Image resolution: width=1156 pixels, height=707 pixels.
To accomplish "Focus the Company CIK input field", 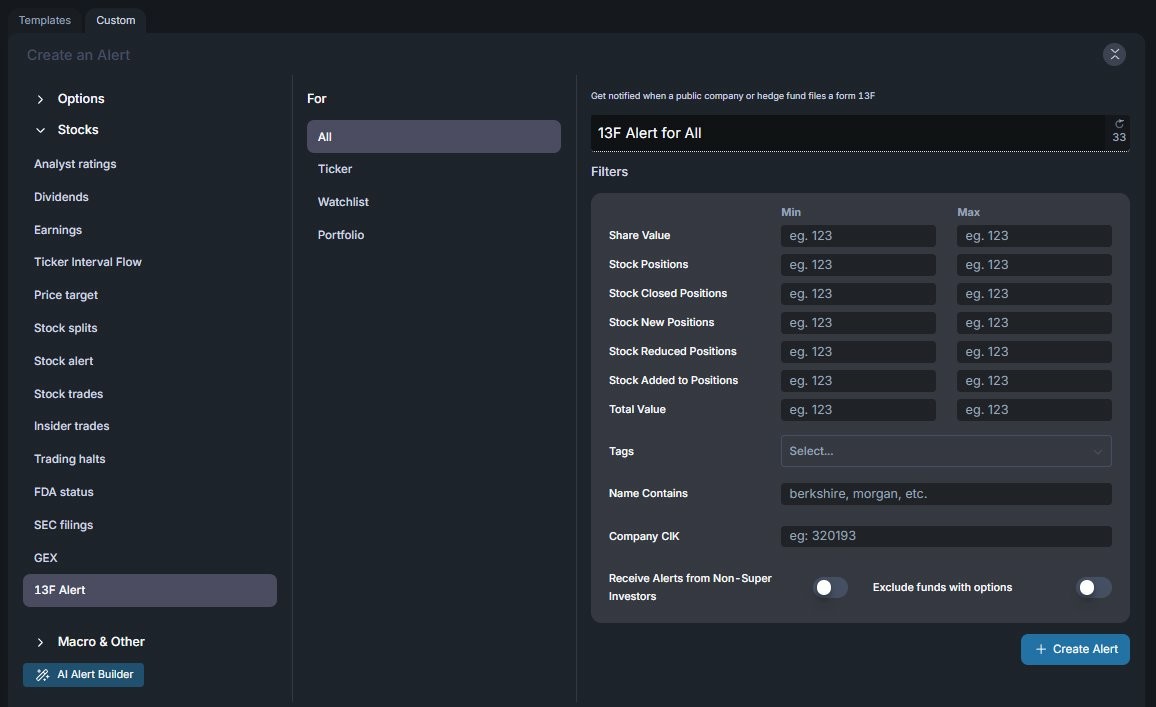I will pos(945,536).
